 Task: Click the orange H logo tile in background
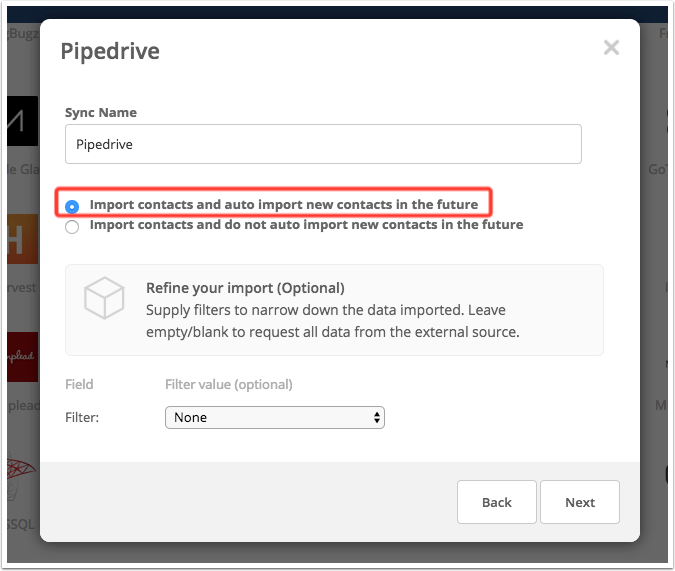pos(23,239)
